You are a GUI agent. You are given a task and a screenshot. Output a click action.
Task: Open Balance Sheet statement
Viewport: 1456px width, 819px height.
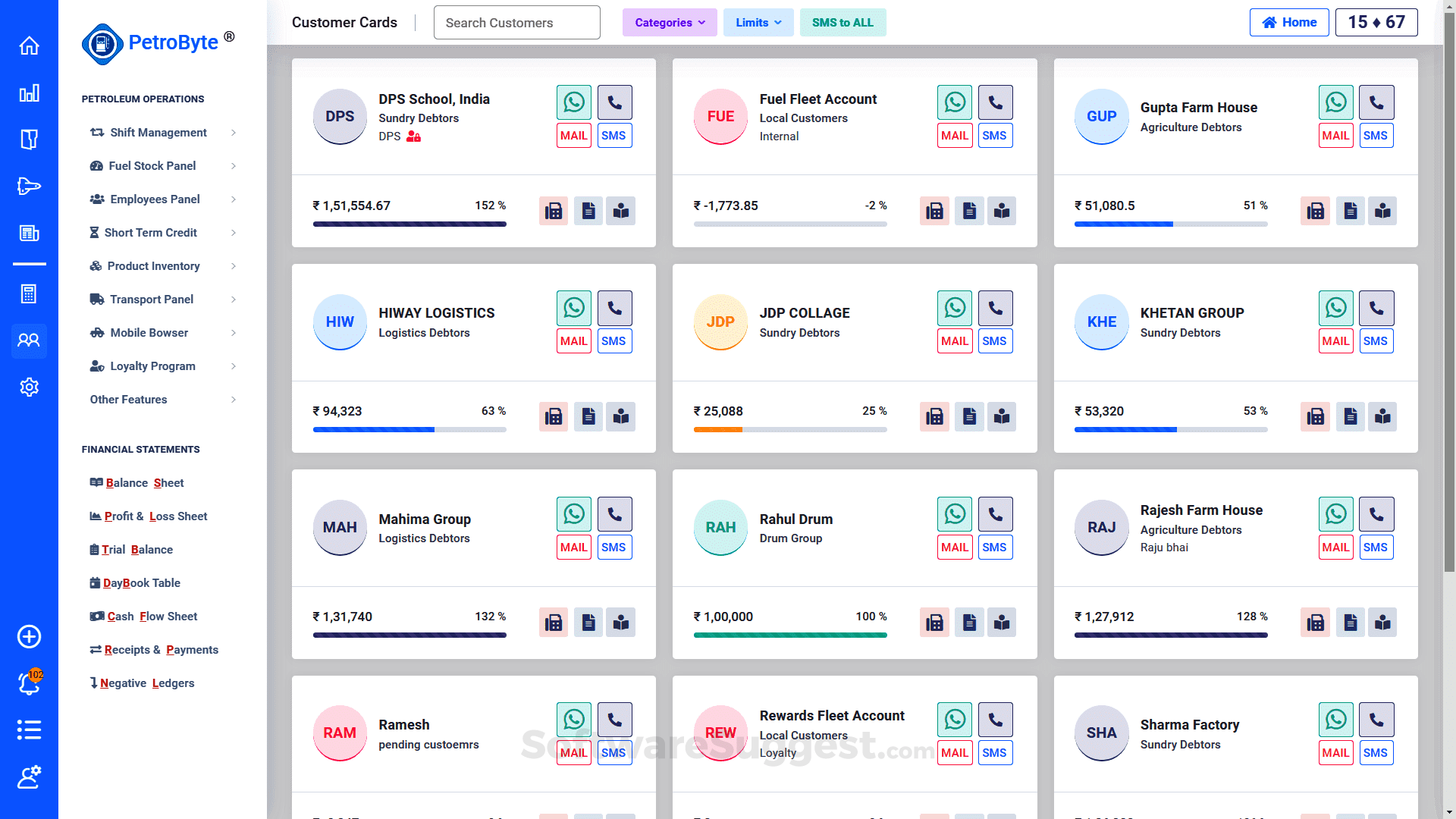pyautogui.click(x=144, y=483)
